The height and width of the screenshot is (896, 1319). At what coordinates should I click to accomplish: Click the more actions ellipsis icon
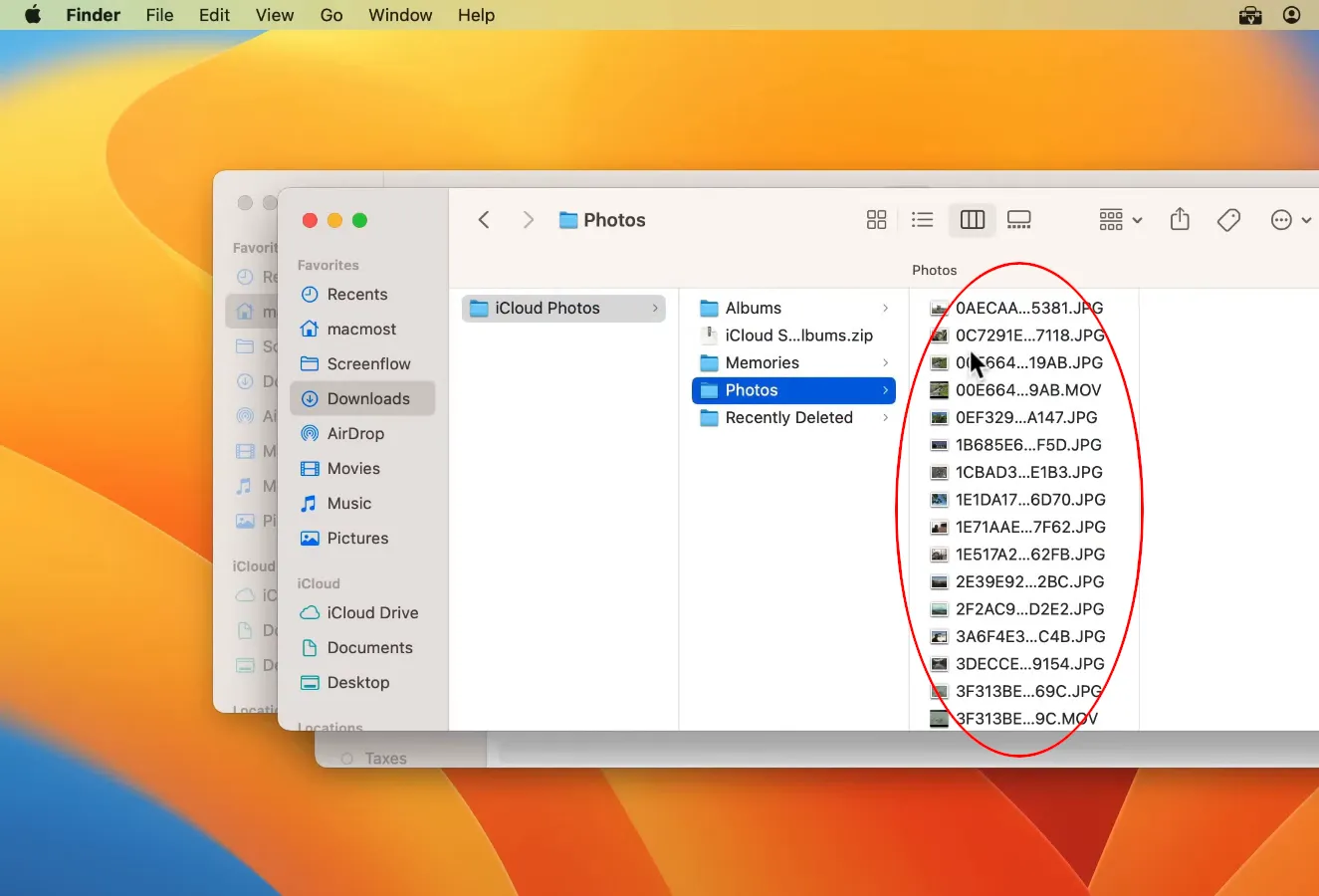[1280, 219]
